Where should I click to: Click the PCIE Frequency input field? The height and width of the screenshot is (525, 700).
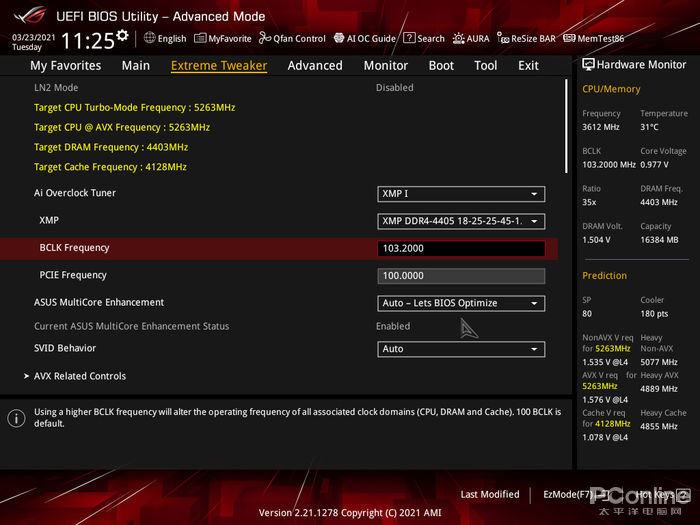point(461,276)
